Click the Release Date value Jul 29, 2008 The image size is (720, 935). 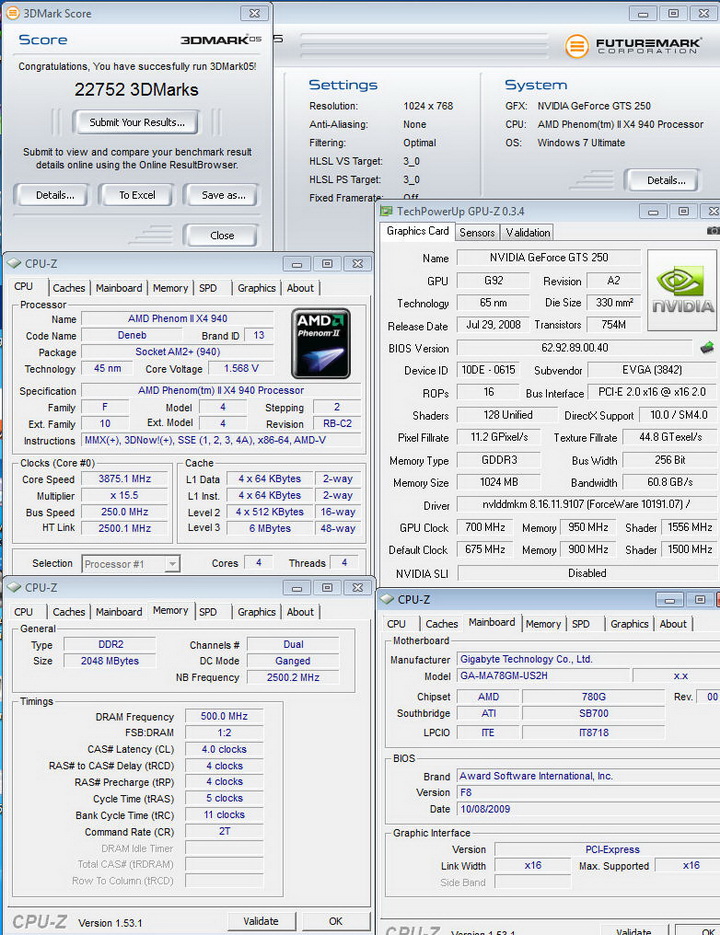tap(493, 325)
